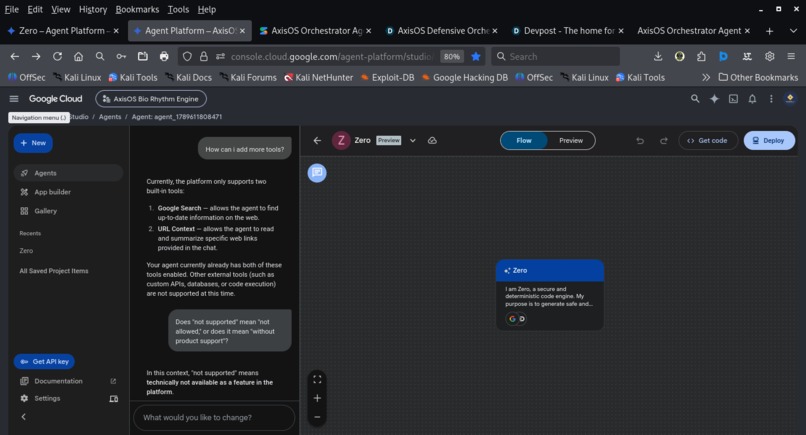The height and width of the screenshot is (435, 806).
Task: Switch to Preview view
Action: (571, 140)
